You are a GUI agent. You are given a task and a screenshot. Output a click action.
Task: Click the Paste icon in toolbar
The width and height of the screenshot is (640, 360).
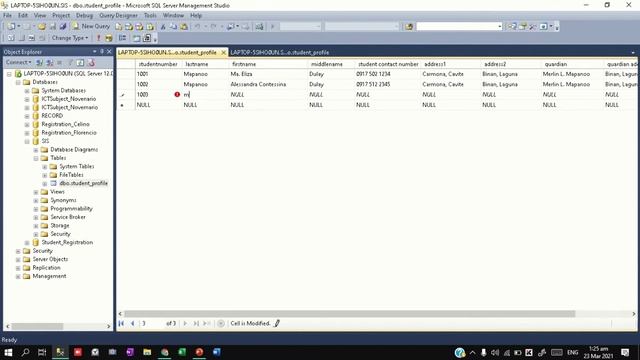184,27
